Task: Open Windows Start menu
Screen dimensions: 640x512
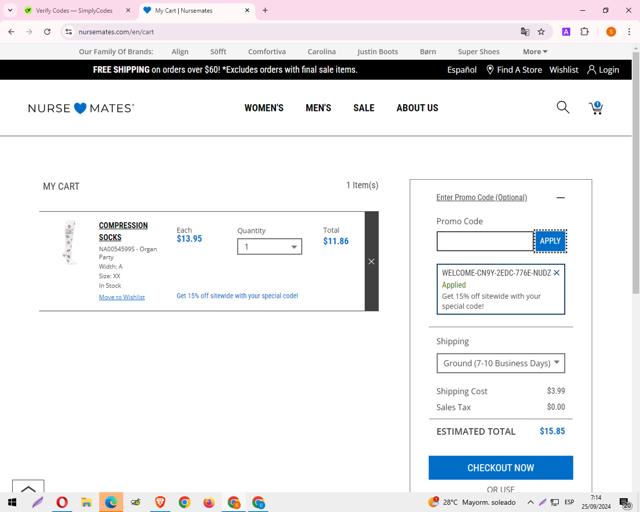Action: (12, 502)
